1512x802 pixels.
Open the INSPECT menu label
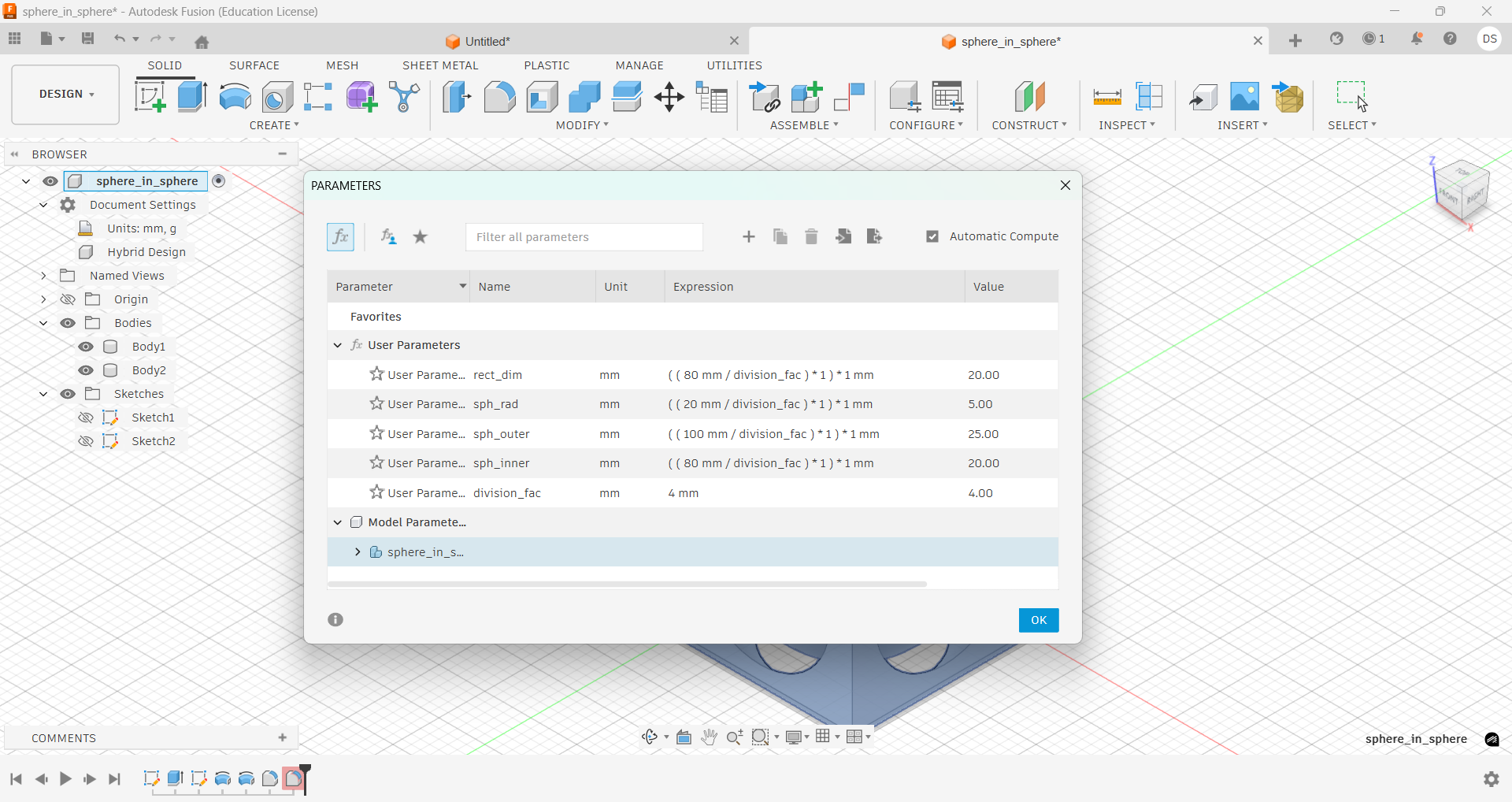[x=1127, y=125]
